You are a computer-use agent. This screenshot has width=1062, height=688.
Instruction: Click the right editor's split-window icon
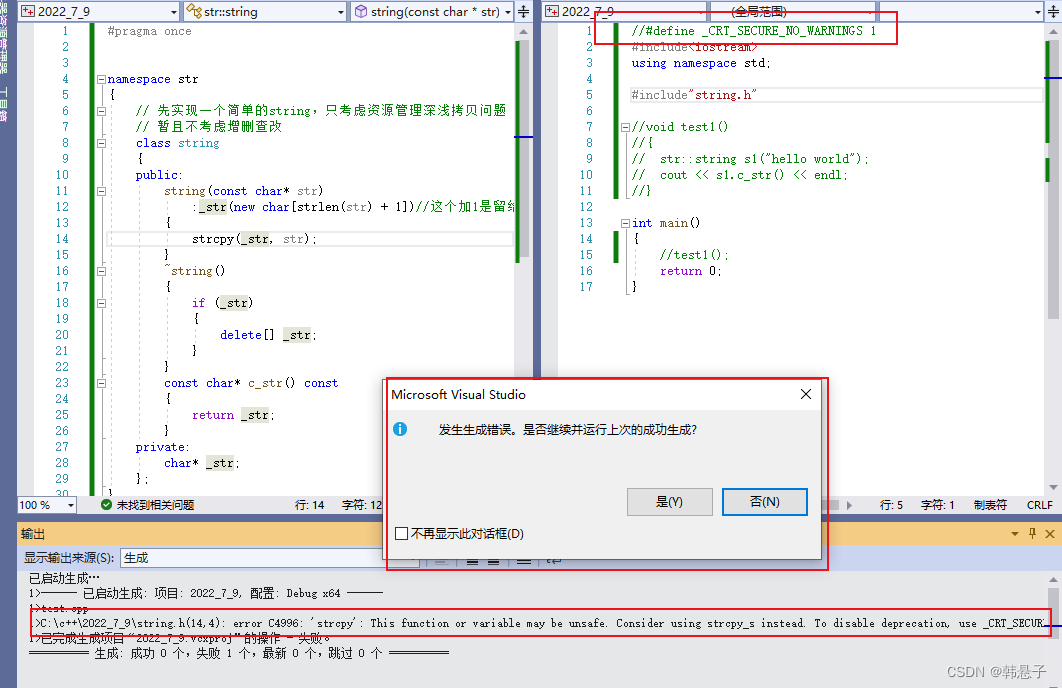[x=1053, y=12]
